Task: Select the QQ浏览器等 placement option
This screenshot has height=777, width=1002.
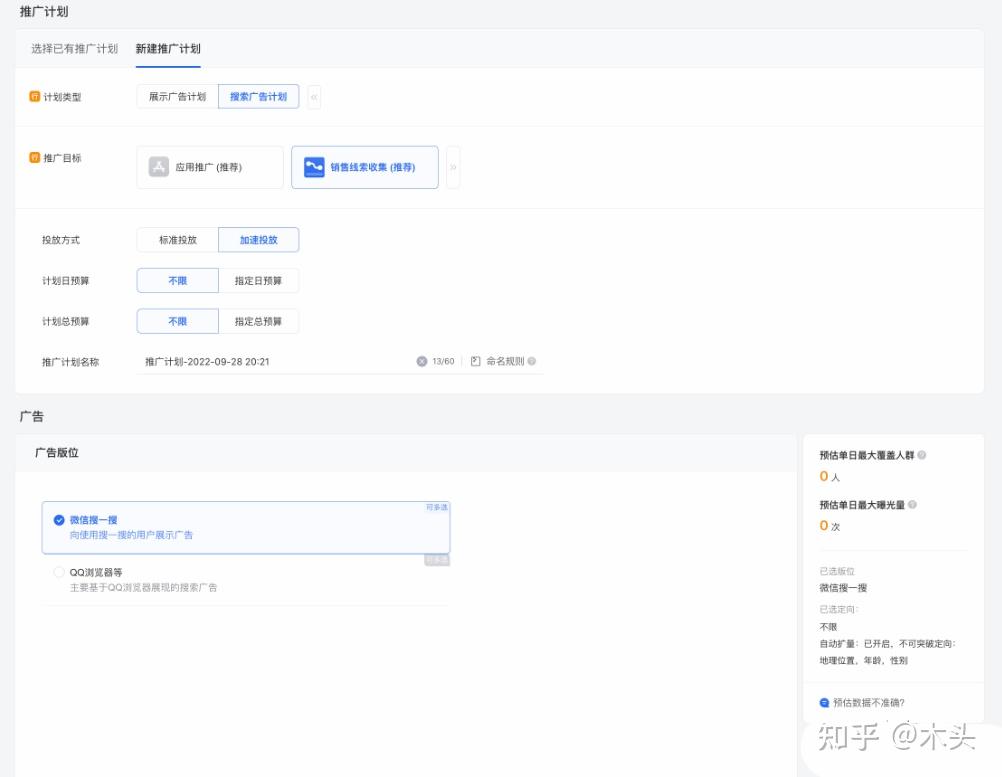Action: pyautogui.click(x=59, y=572)
